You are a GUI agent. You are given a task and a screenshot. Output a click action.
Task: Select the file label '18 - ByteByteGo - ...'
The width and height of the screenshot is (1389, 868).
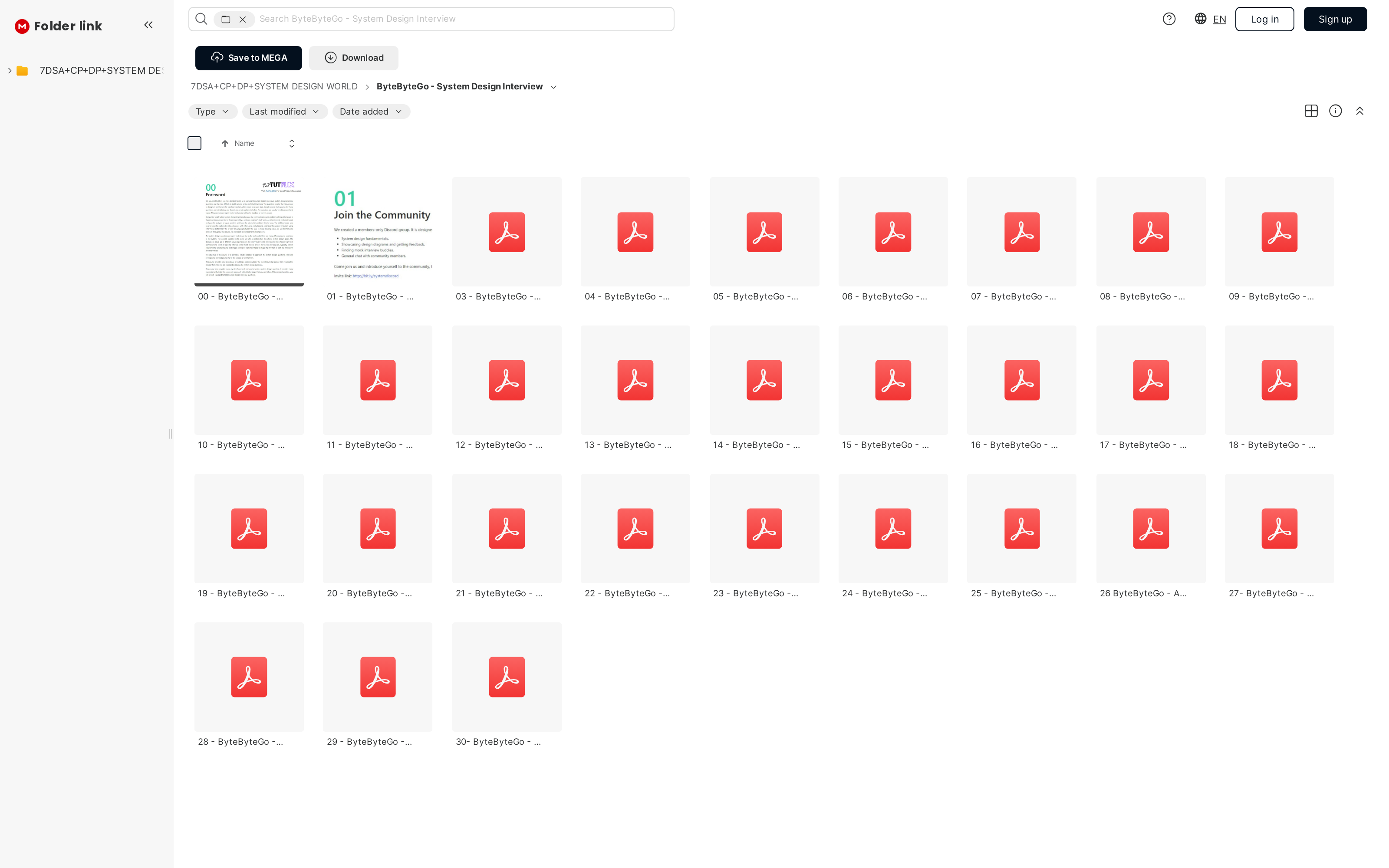point(1272,445)
